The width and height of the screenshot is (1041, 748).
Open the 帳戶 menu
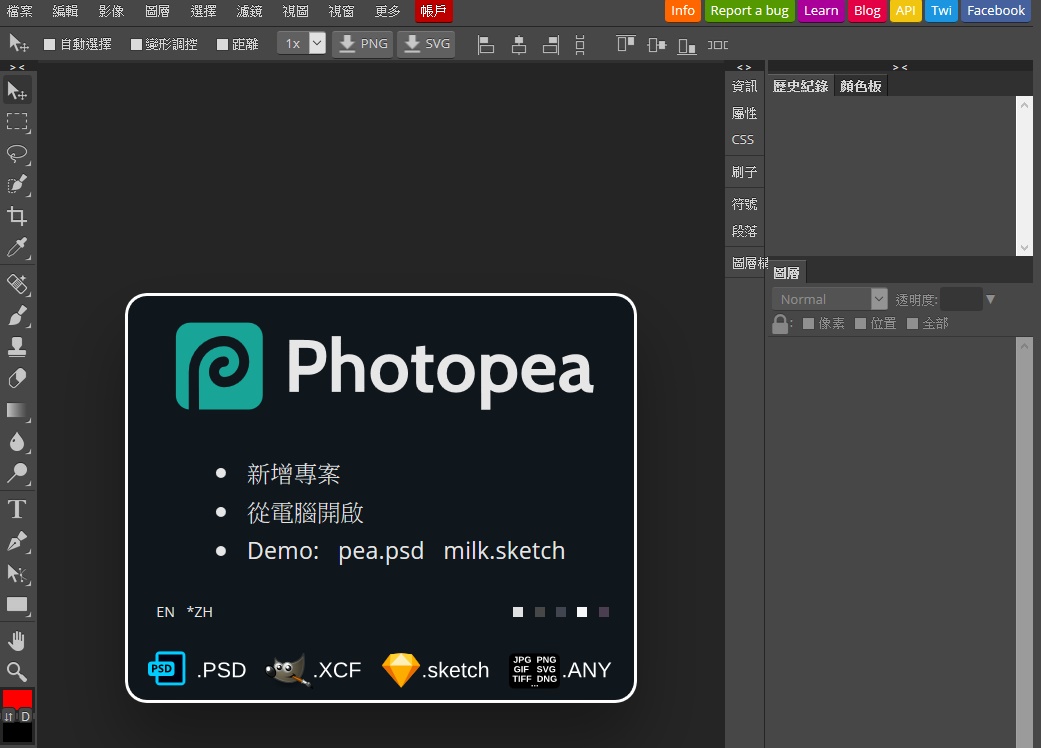click(x=433, y=11)
